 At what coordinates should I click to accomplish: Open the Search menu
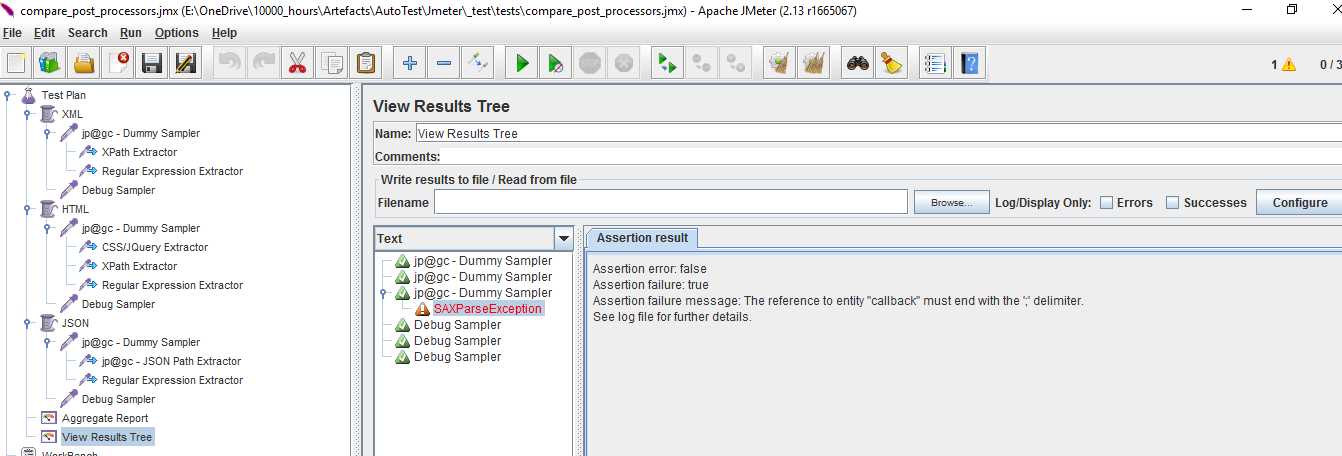pyautogui.click(x=88, y=33)
